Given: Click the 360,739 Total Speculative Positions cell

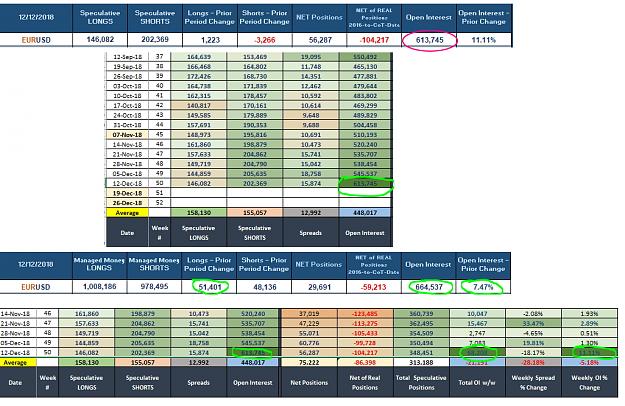Looking at the screenshot, I should [x=421, y=314].
